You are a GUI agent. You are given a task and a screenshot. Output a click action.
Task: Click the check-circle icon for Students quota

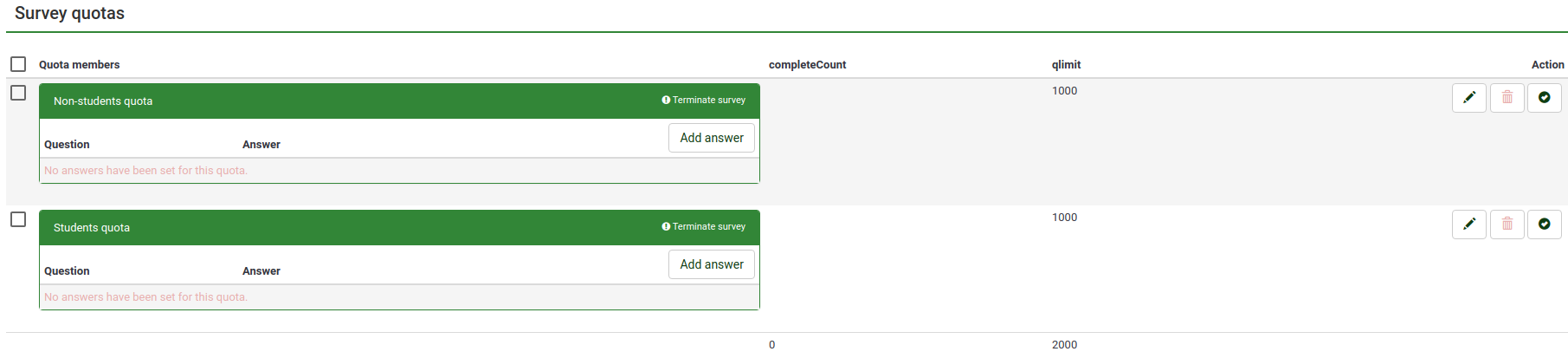pos(1544,225)
